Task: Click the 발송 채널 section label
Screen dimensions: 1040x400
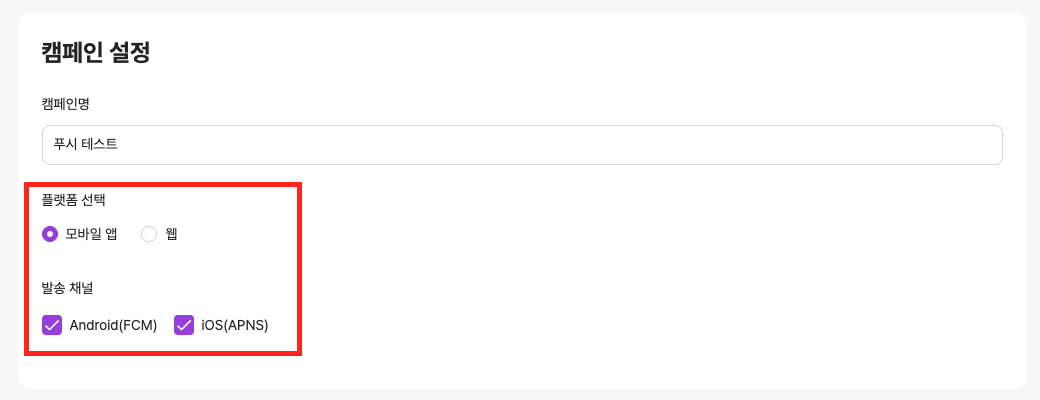Action: tap(66, 289)
